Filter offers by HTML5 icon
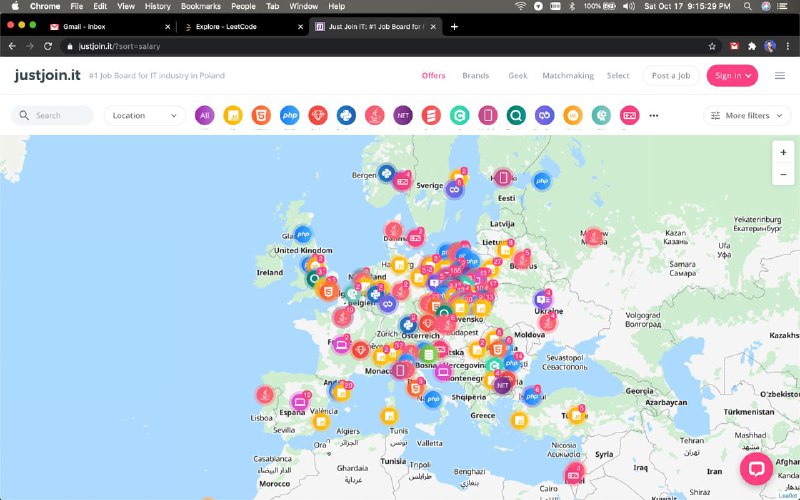The width and height of the screenshot is (800, 500). coord(261,115)
